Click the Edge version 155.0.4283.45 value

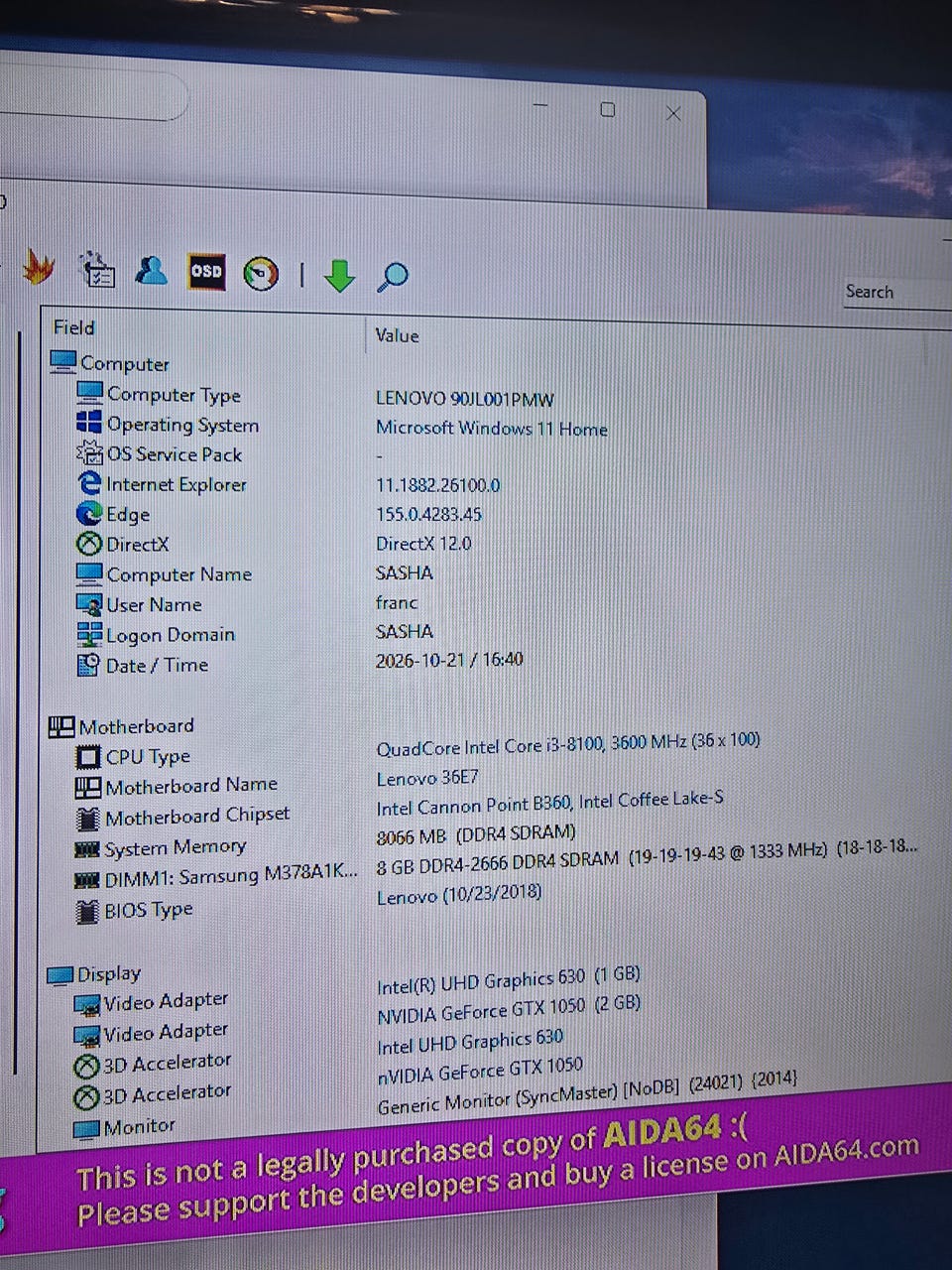click(x=428, y=514)
